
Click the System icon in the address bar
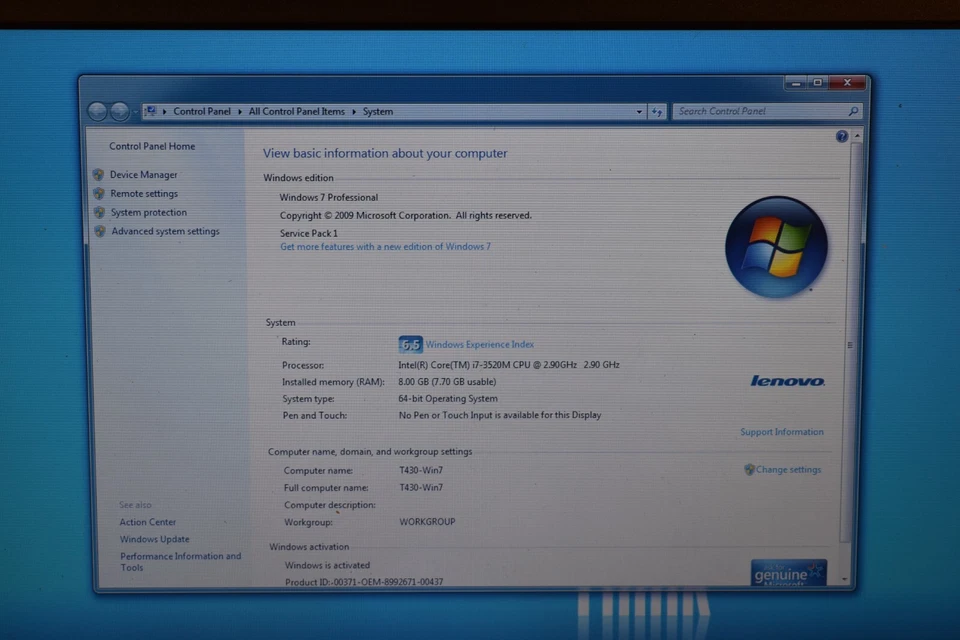(151, 111)
